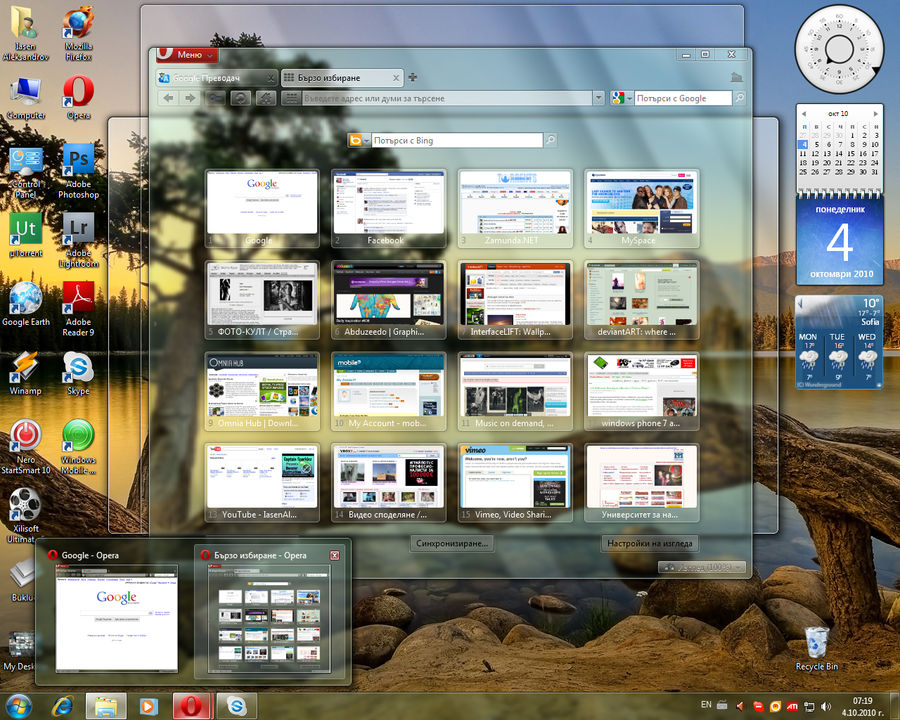Click the volume speaker icon in system tray

(x=825, y=706)
